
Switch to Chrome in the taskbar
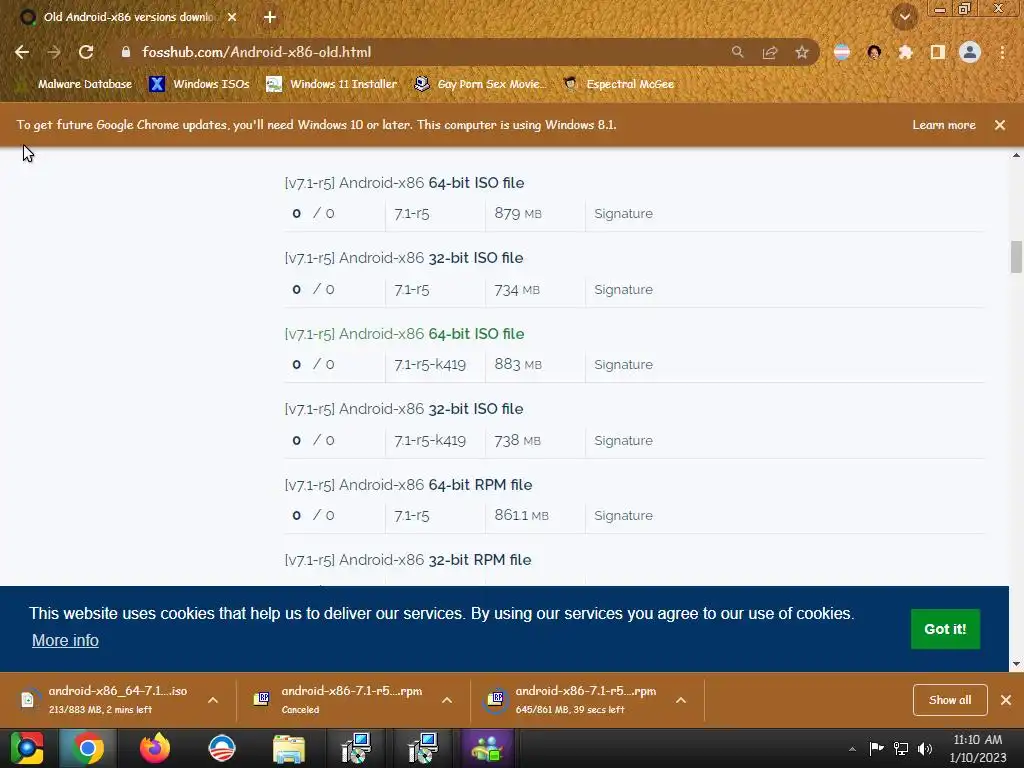click(88, 748)
